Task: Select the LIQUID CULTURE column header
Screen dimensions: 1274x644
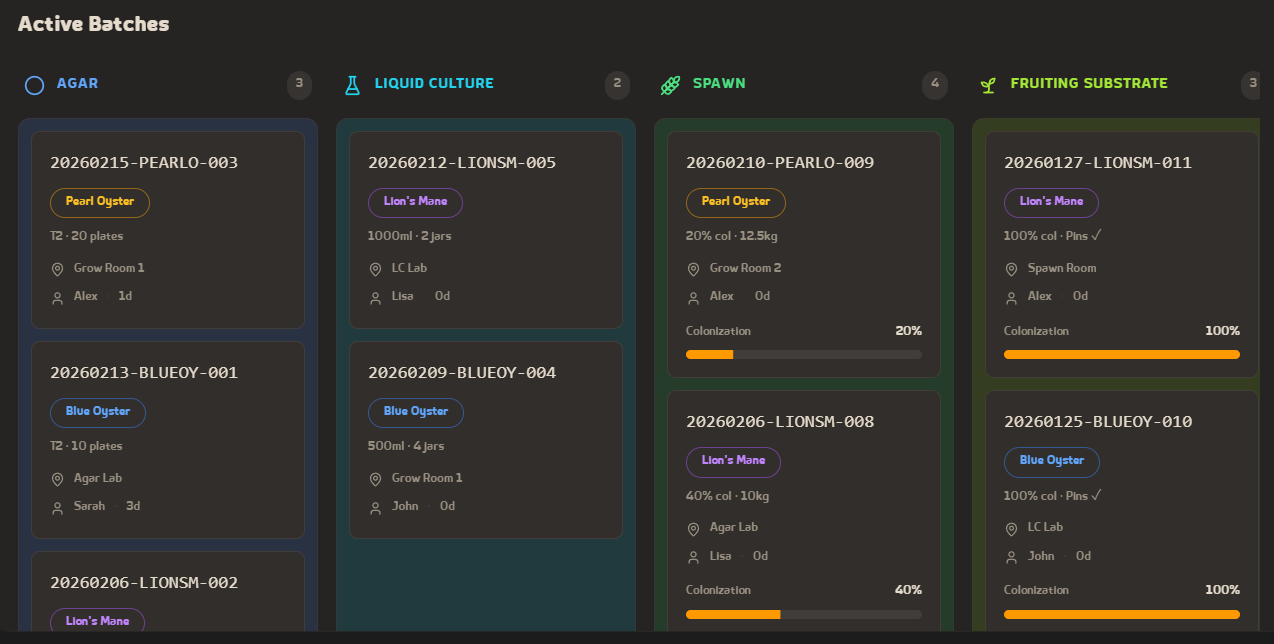Action: (434, 84)
